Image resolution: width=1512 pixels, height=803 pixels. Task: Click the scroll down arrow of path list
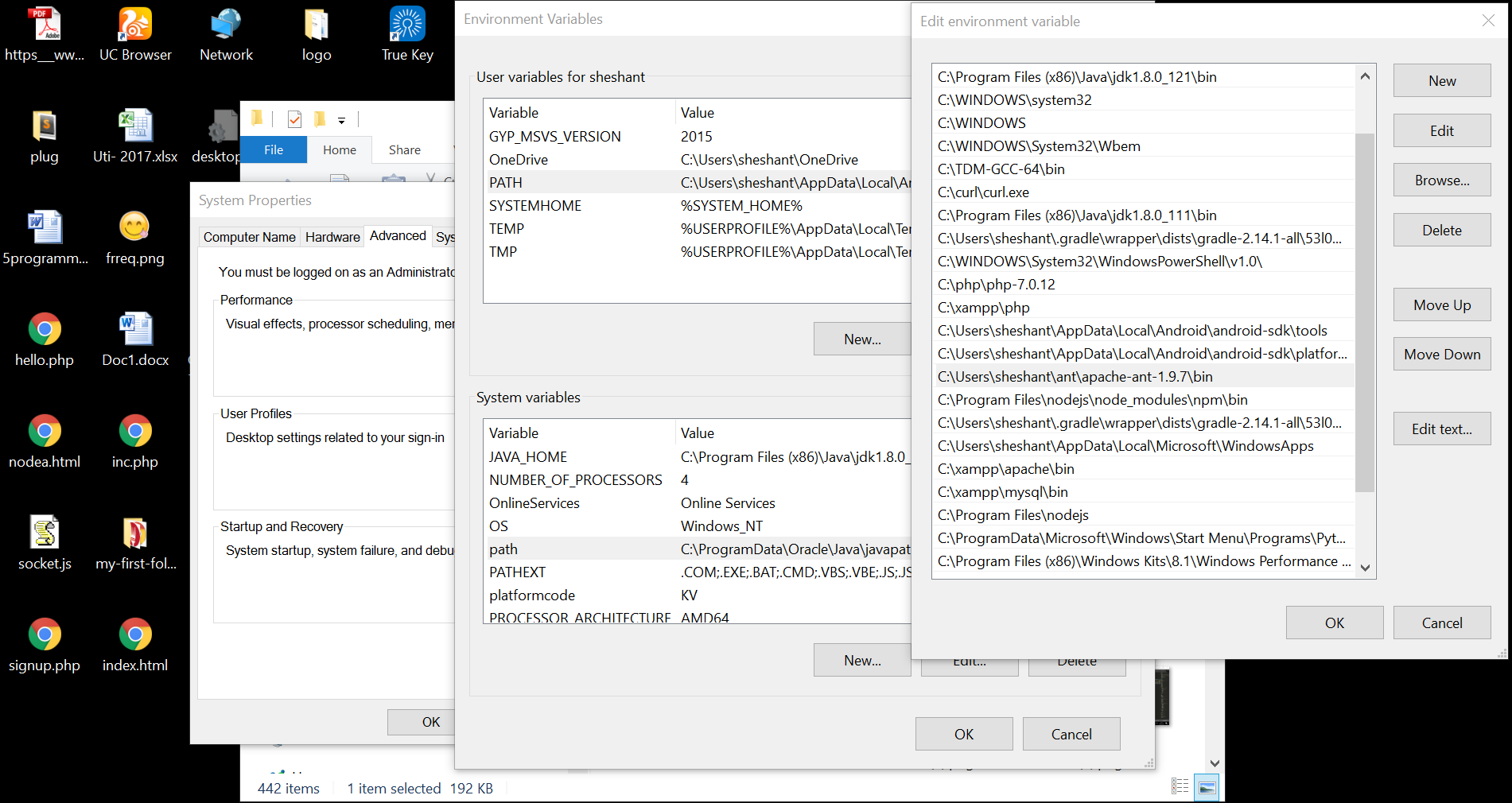click(1365, 568)
